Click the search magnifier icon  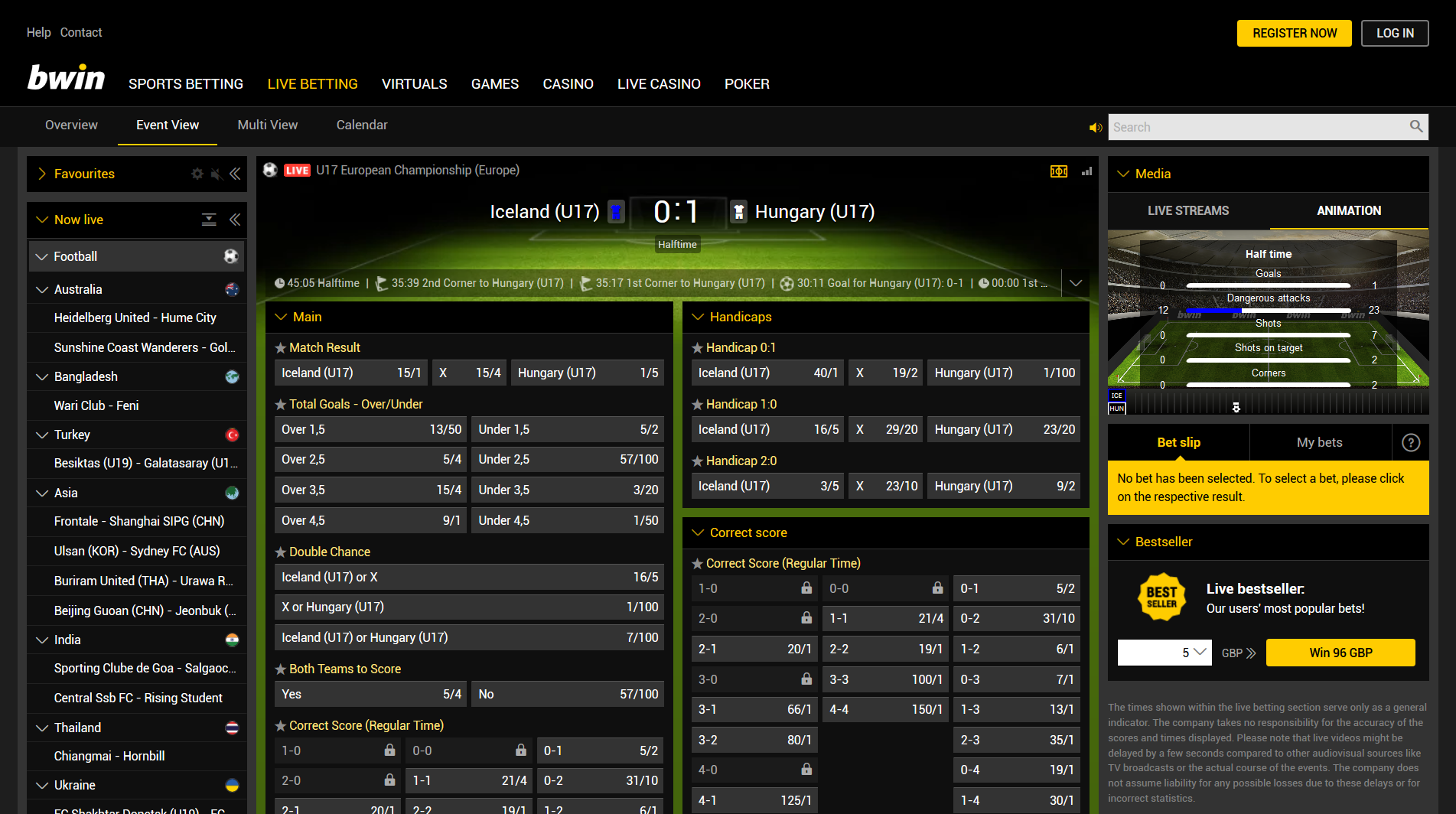click(1416, 126)
